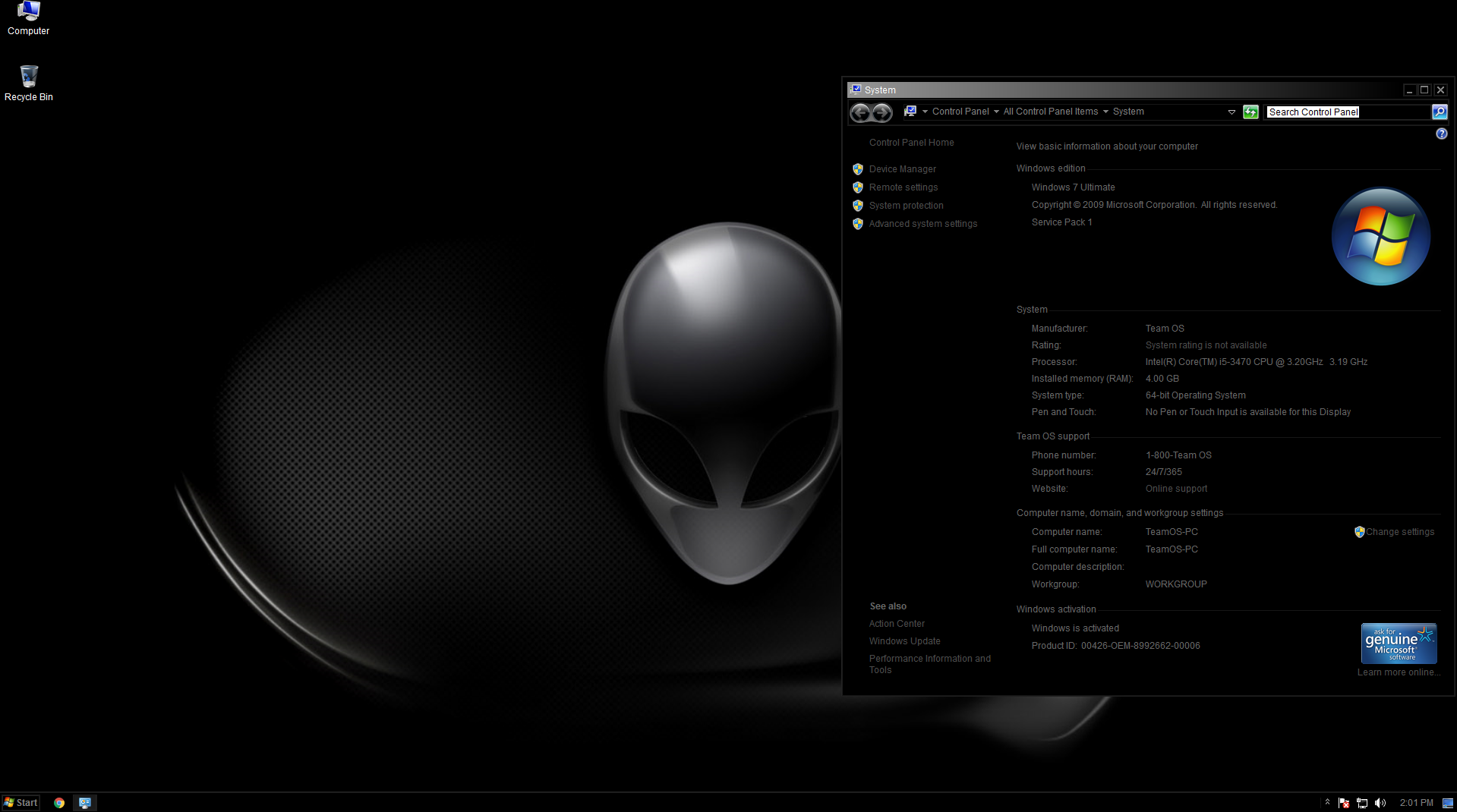
Task: Click the genuine Microsoft software badge
Action: point(1399,644)
